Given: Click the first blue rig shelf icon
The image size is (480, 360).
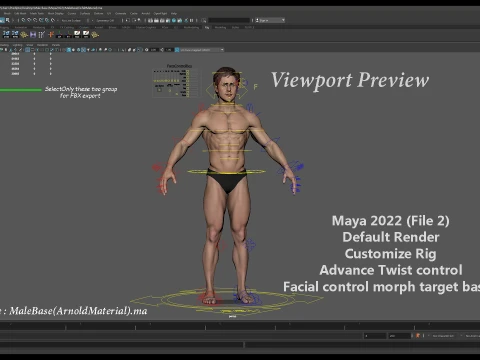Looking at the screenshot, I should tap(6, 34).
